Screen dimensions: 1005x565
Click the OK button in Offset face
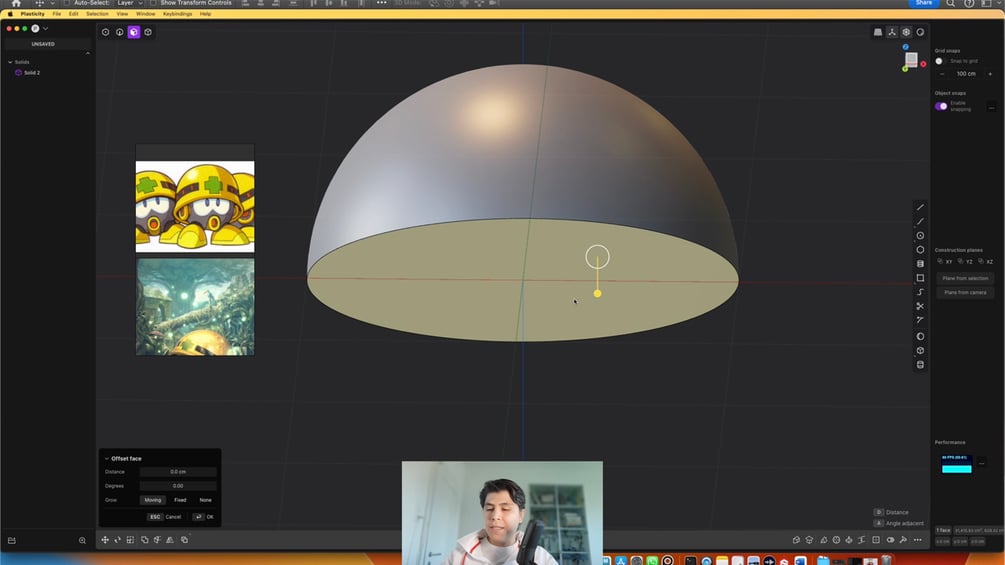[x=204, y=517]
